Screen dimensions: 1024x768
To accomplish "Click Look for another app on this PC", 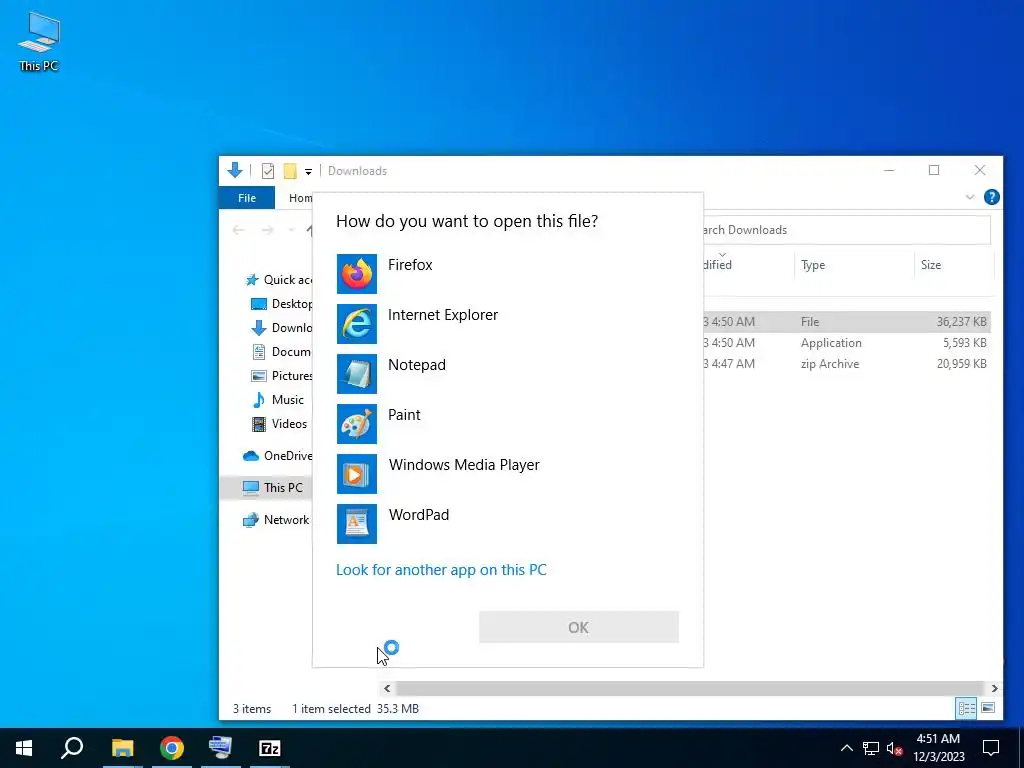I will pyautogui.click(x=441, y=569).
